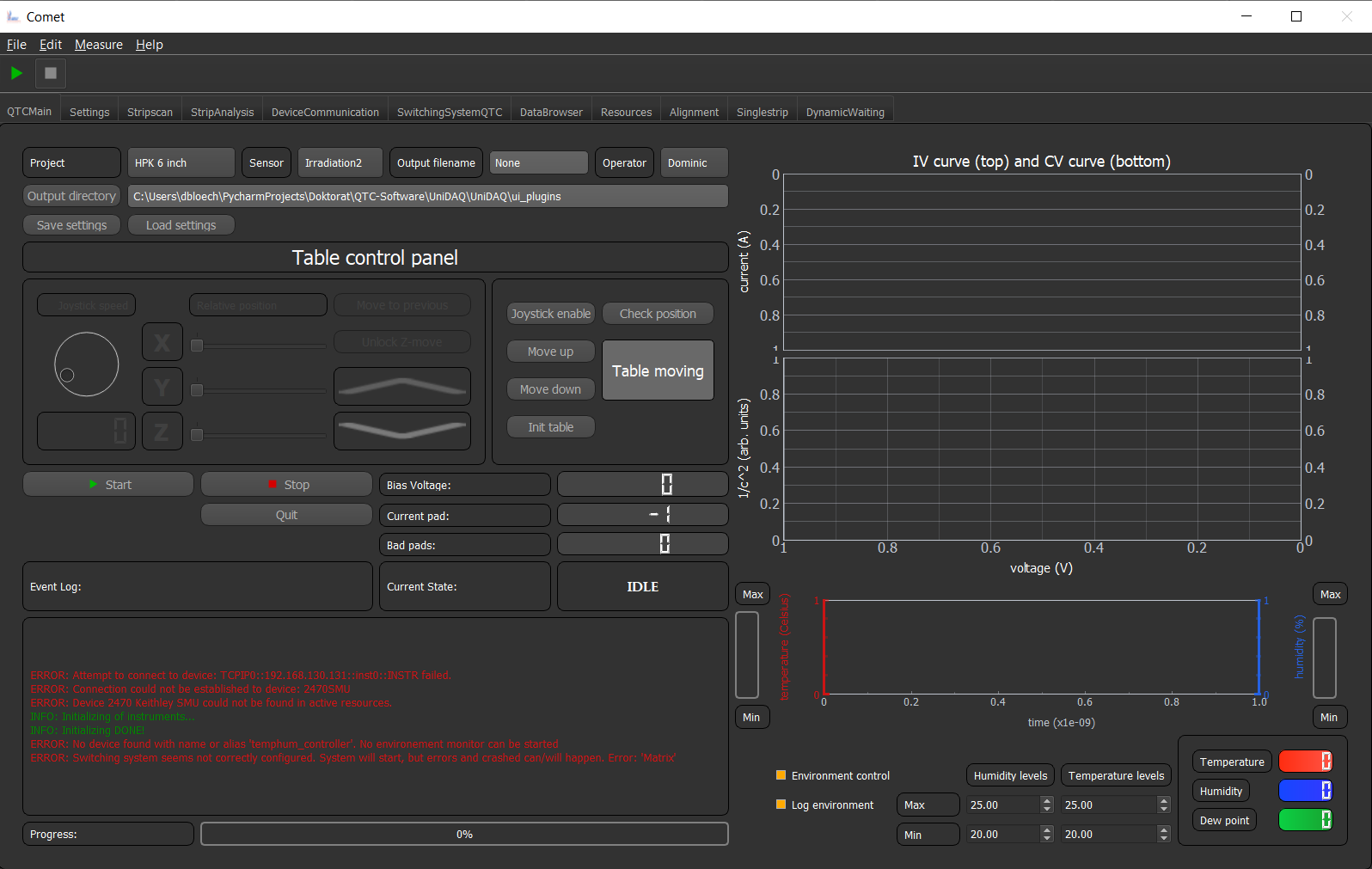The image size is (1372, 869).
Task: Click the Z axis button
Action: click(162, 431)
